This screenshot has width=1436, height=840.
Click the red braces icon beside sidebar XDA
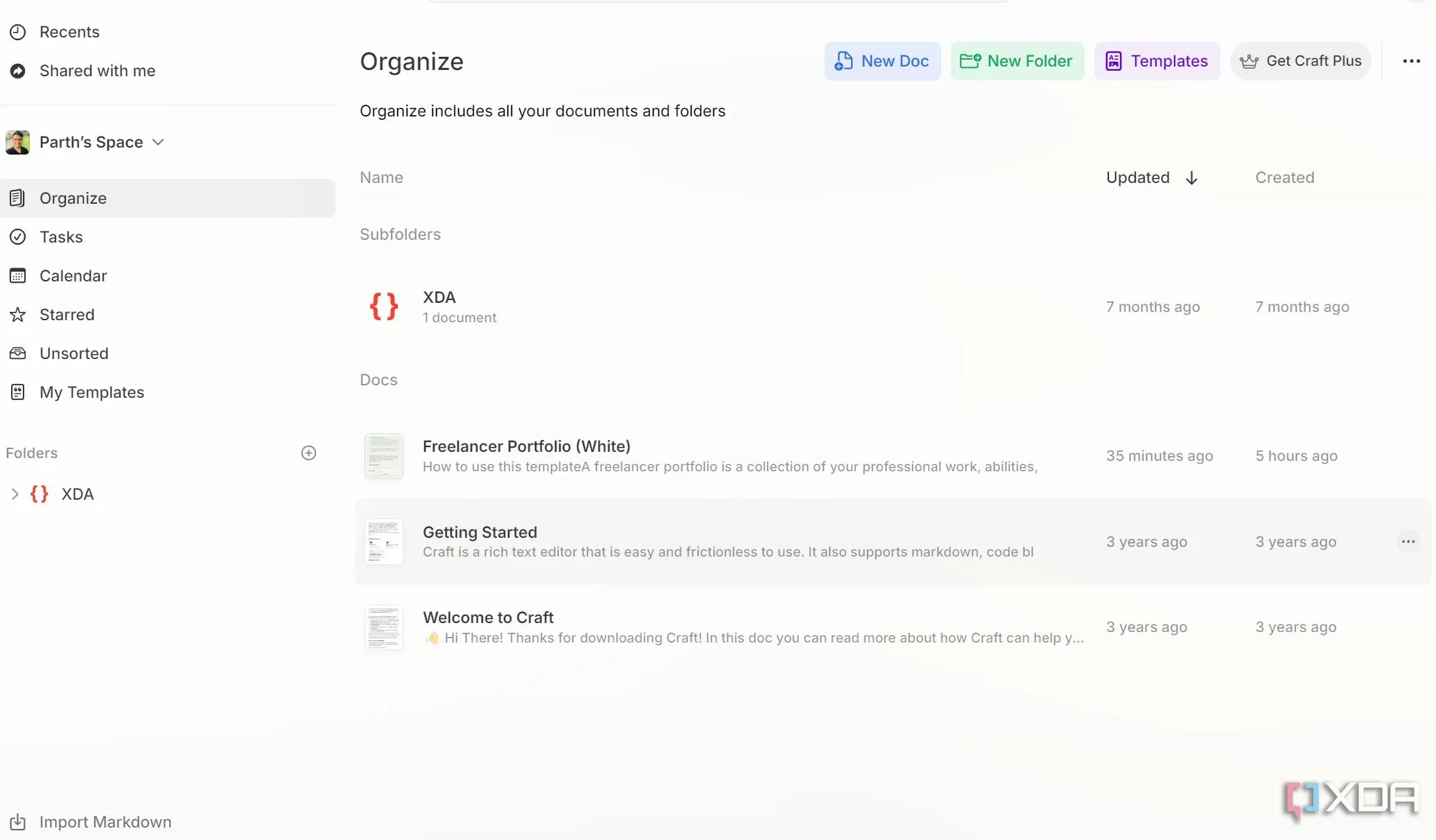(40, 494)
